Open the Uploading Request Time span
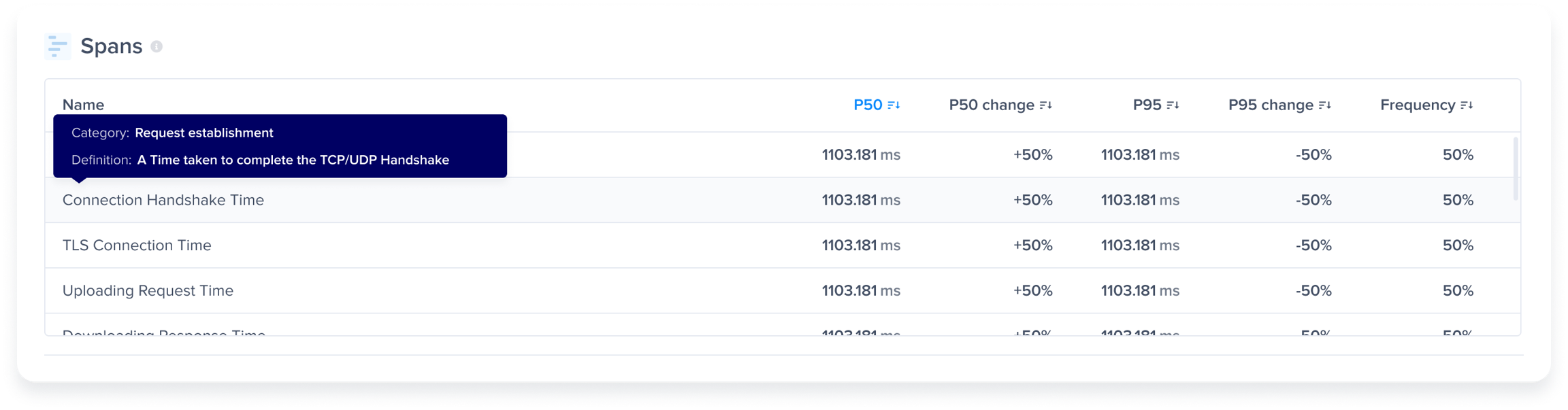1568x410 pixels. 148,291
